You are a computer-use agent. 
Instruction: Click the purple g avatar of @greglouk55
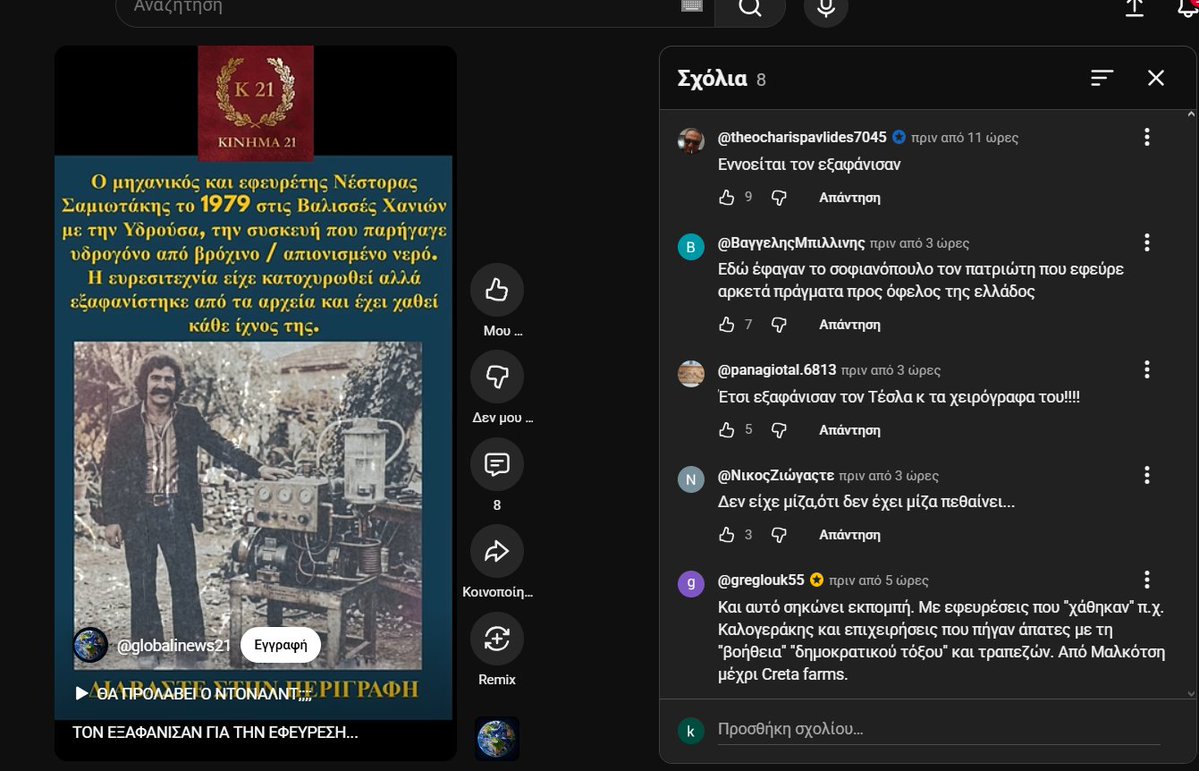click(691, 584)
